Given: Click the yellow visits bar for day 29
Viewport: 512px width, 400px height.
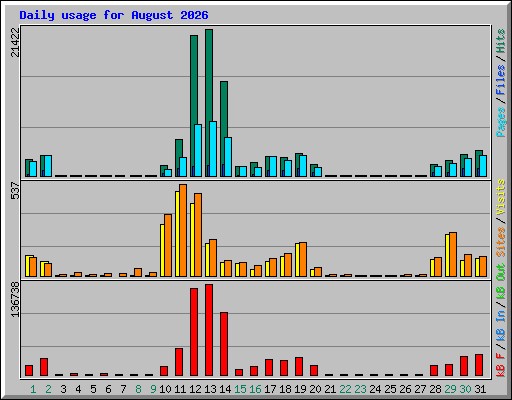Looking at the screenshot, I should coord(447,256).
